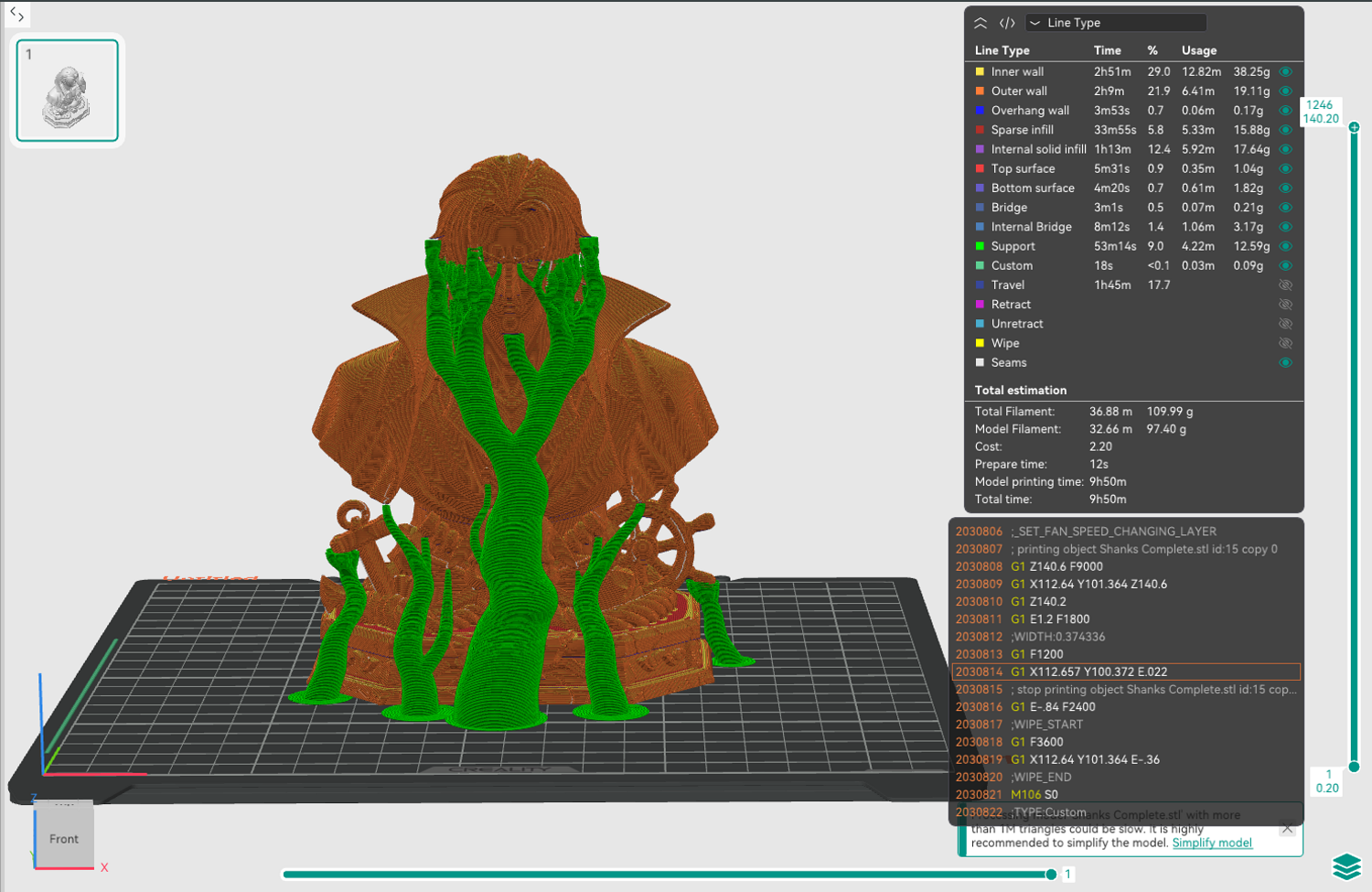Click the Total estimation heading
The height and width of the screenshot is (892, 1372).
1021,390
